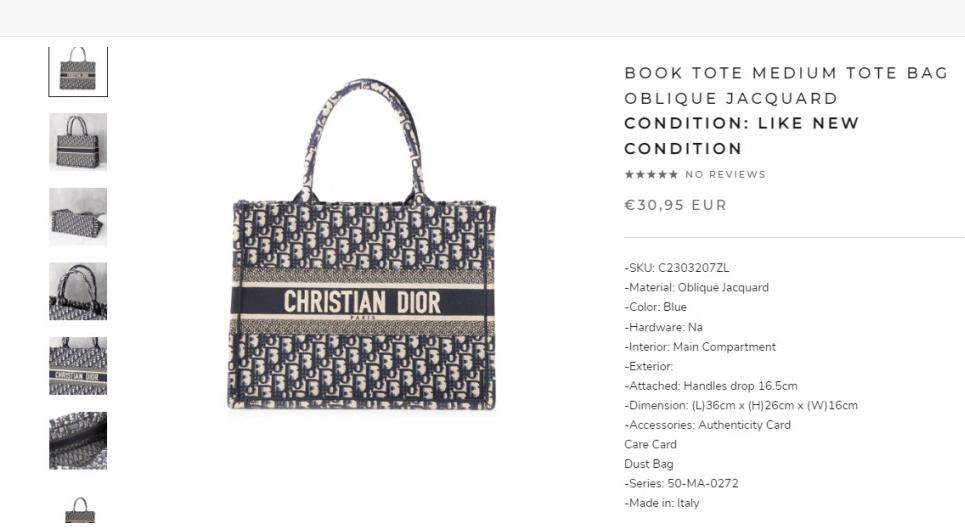
Task: Click the Series 50-MA-0272 line
Action: point(681,483)
